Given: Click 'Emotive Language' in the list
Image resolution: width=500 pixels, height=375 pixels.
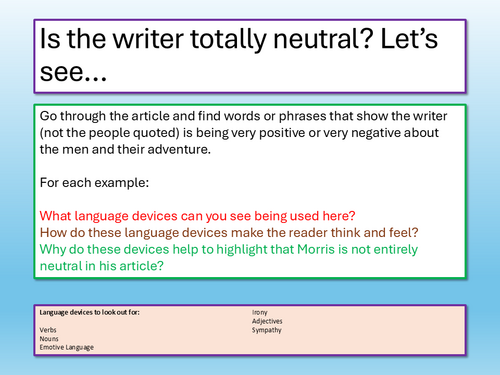Looking at the screenshot, I should 67,347.
